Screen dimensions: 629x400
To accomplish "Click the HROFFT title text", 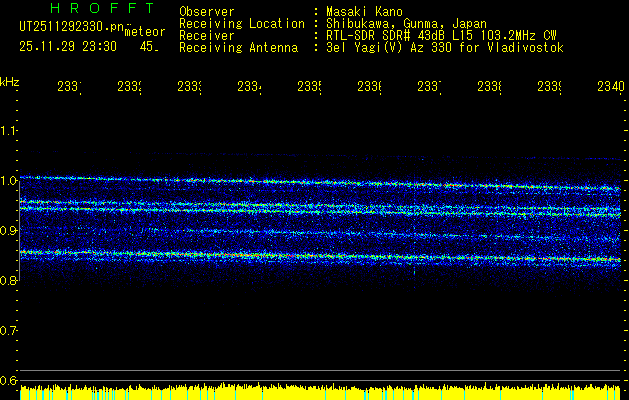I will (103, 8).
